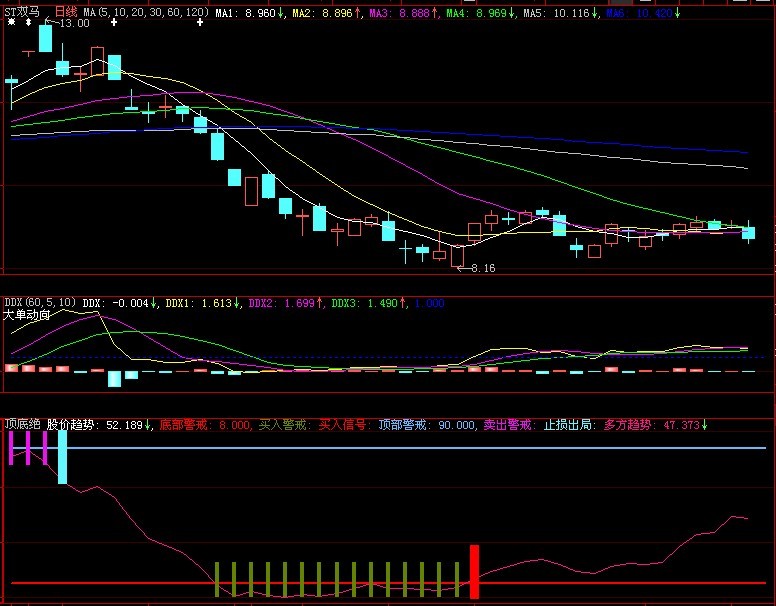Click the tall cyan bar in 顶底绝 panel
Viewport: 776px width, 606px height.
(x=62, y=456)
